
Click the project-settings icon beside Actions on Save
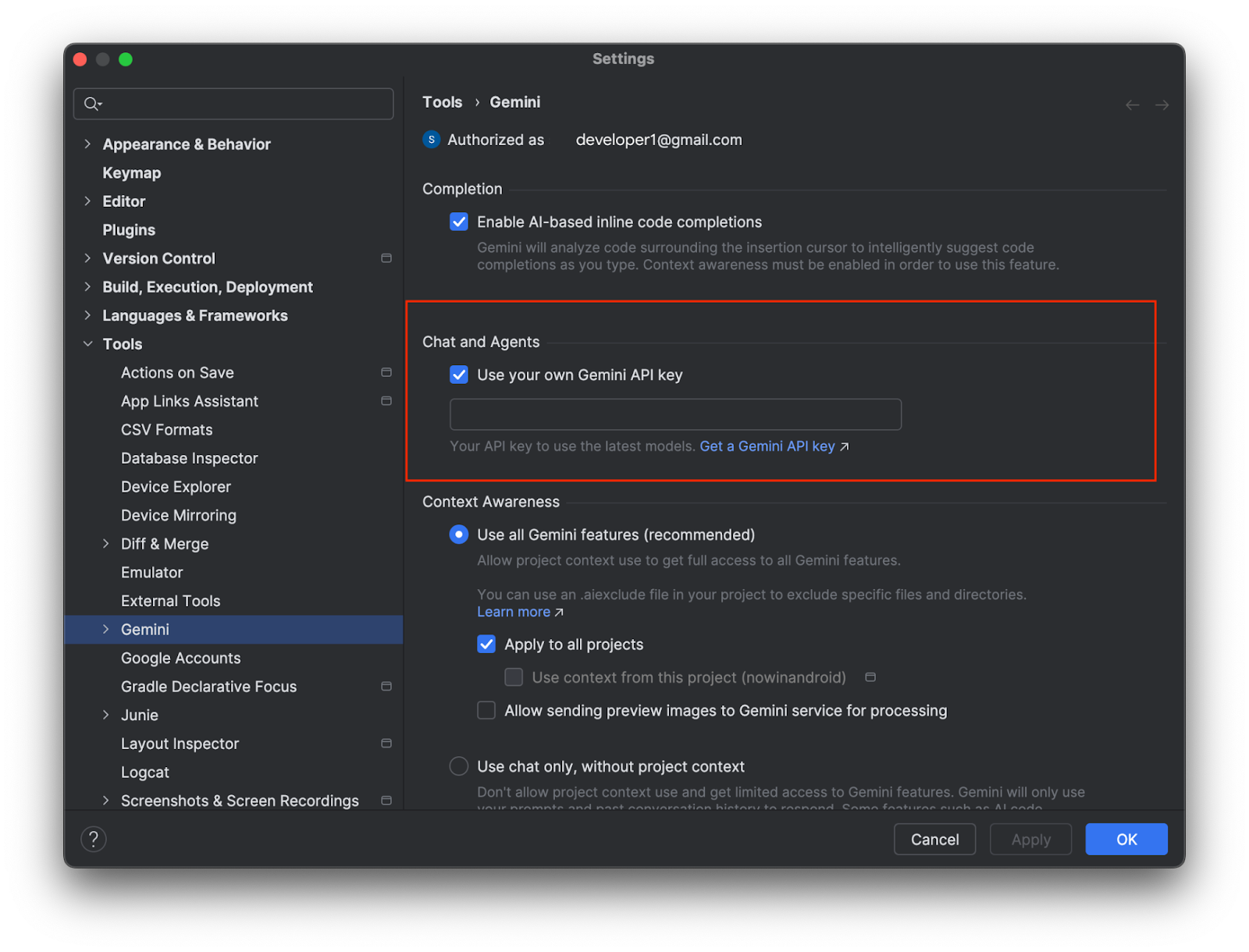[386, 372]
